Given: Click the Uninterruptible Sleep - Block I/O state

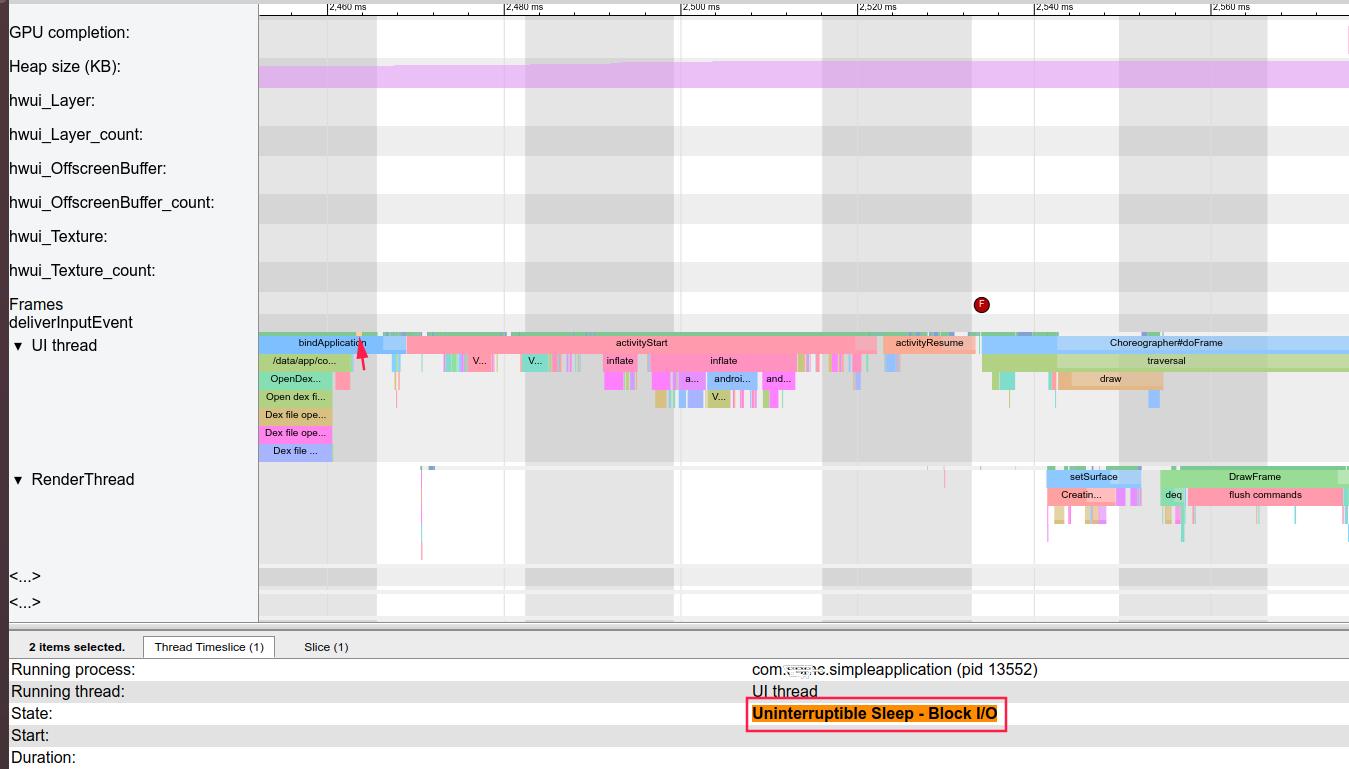Looking at the screenshot, I should coord(875,714).
